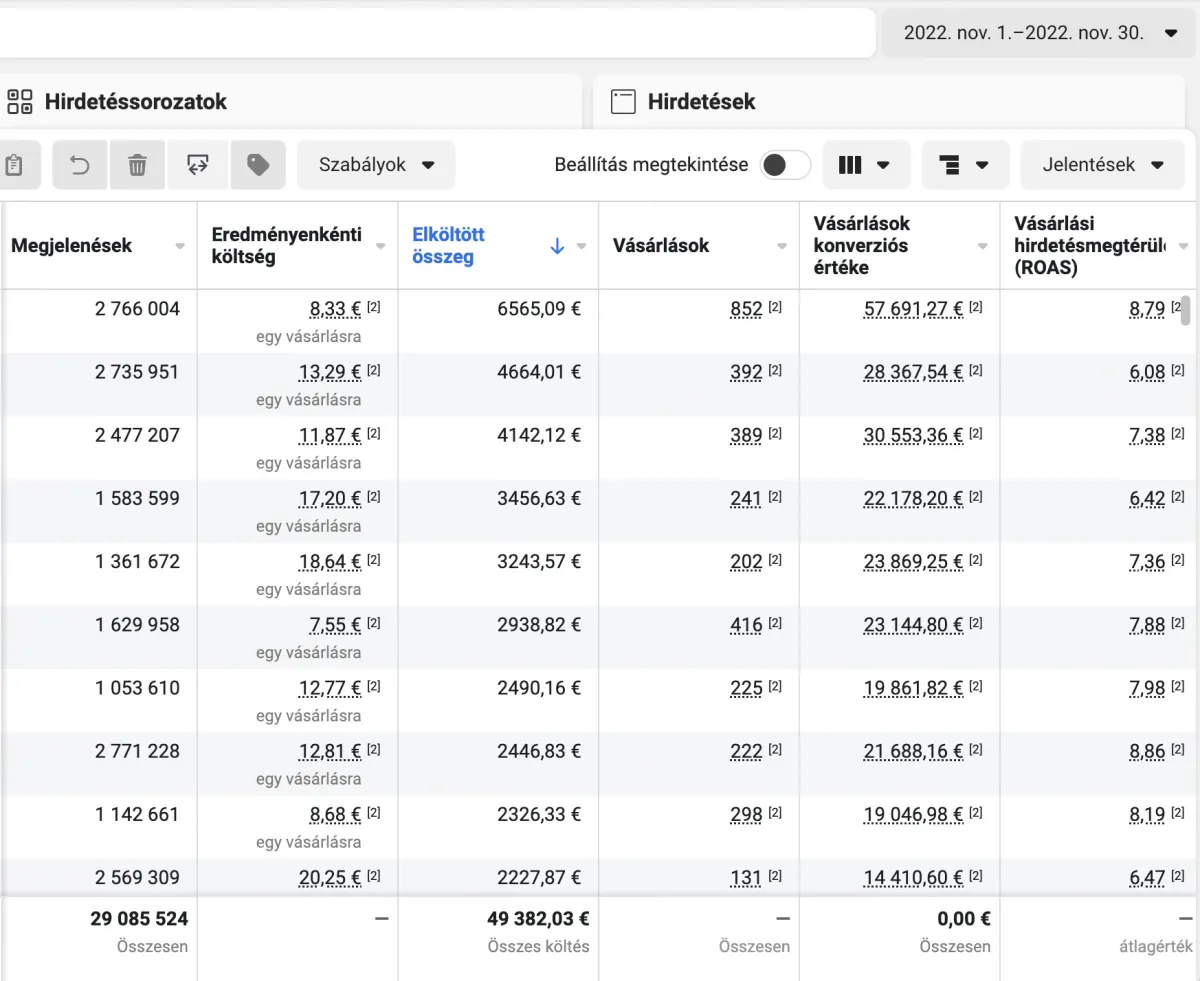Click the tag label icon

[x=258, y=165]
